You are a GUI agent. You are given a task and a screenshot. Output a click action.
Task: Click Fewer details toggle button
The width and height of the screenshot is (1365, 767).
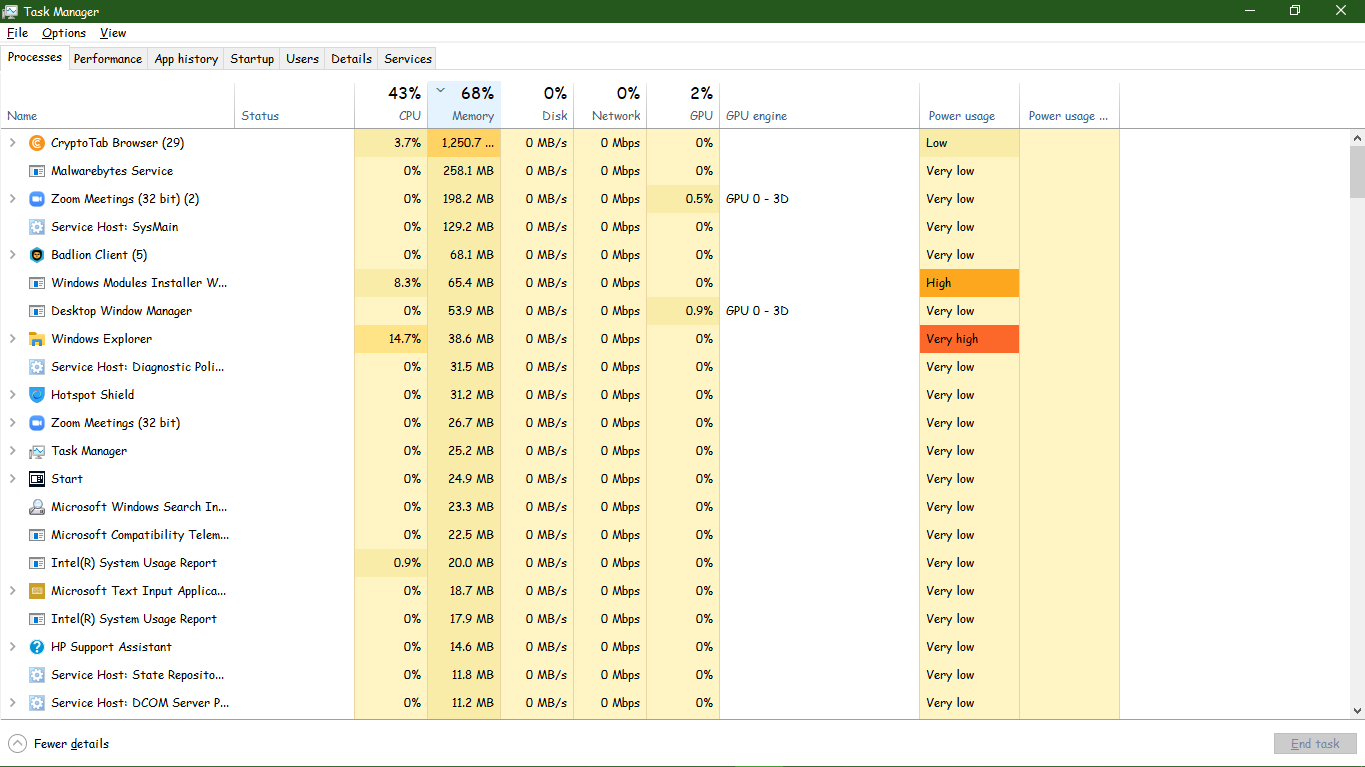pyautogui.click(x=59, y=744)
